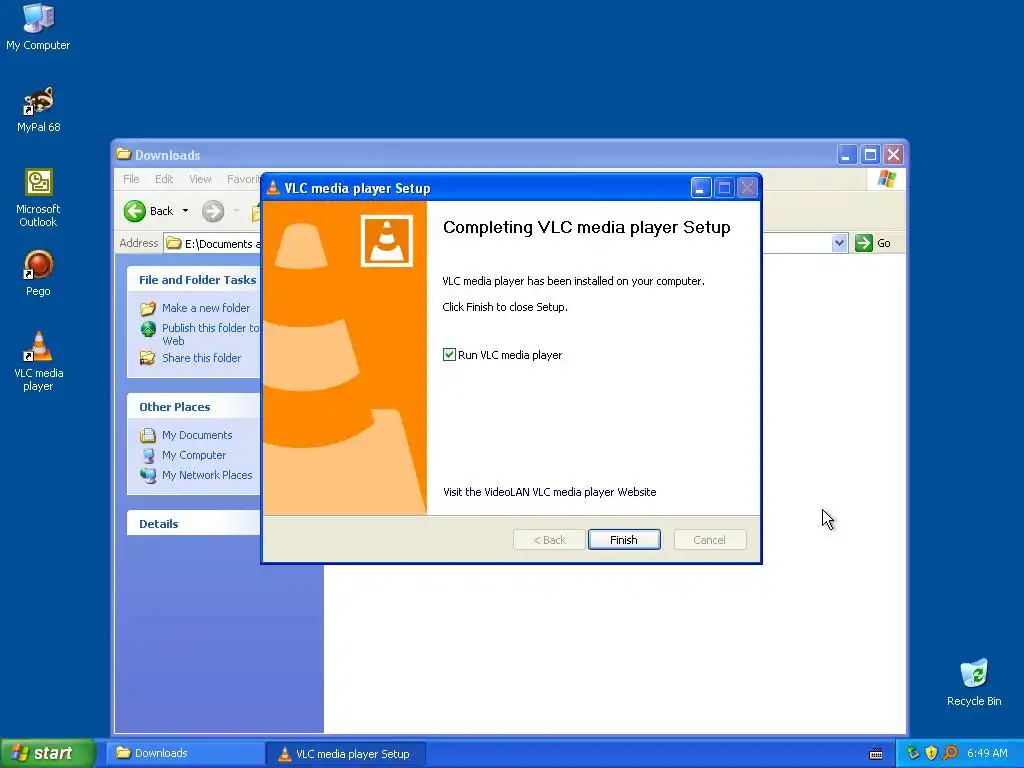The width and height of the screenshot is (1024, 768).
Task: Click the on-screen keyboard tray icon
Action: (876, 754)
